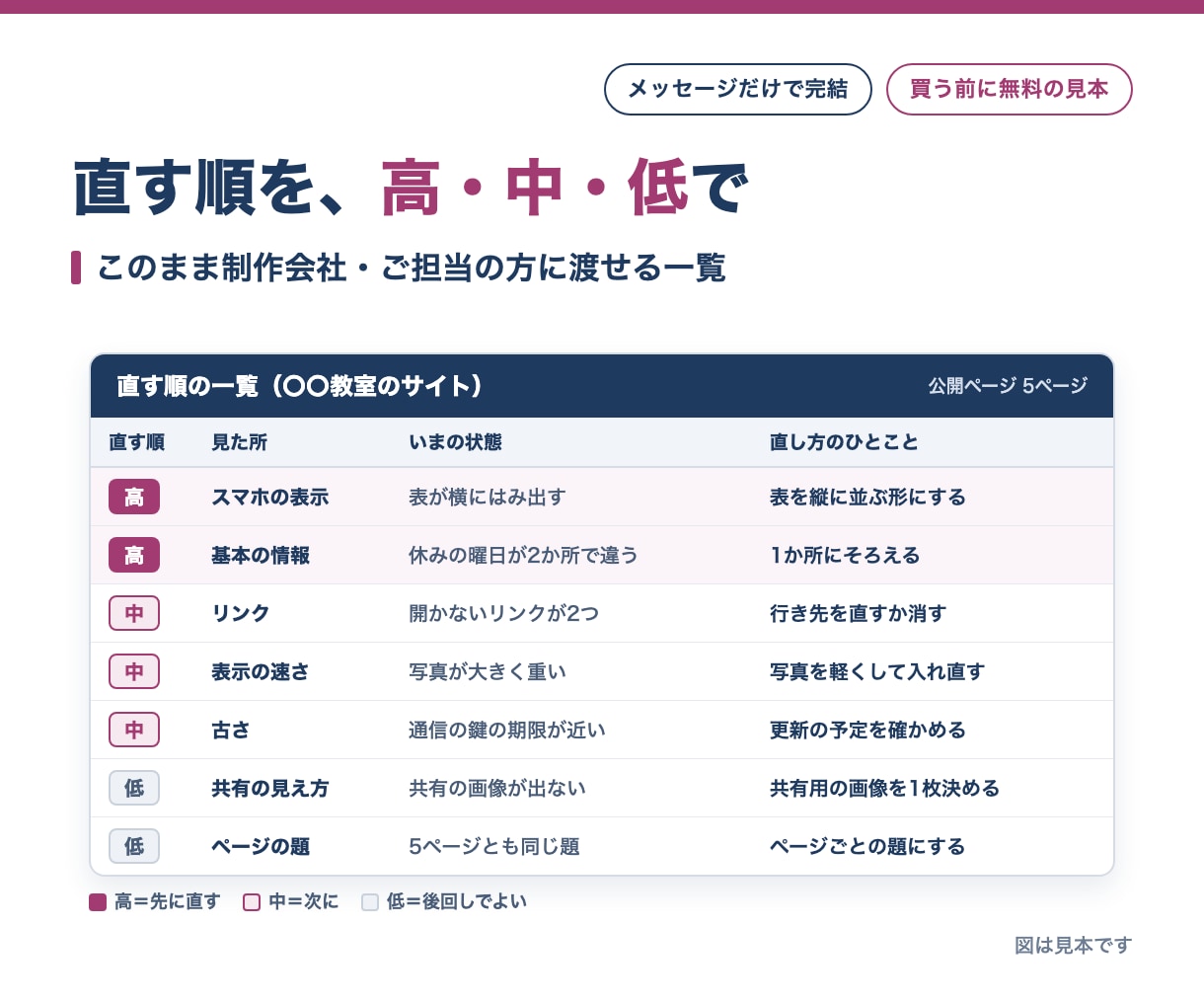1204x1003 pixels.
Task: Click the legend text 低＝後回しでよい
Action: click(x=456, y=901)
